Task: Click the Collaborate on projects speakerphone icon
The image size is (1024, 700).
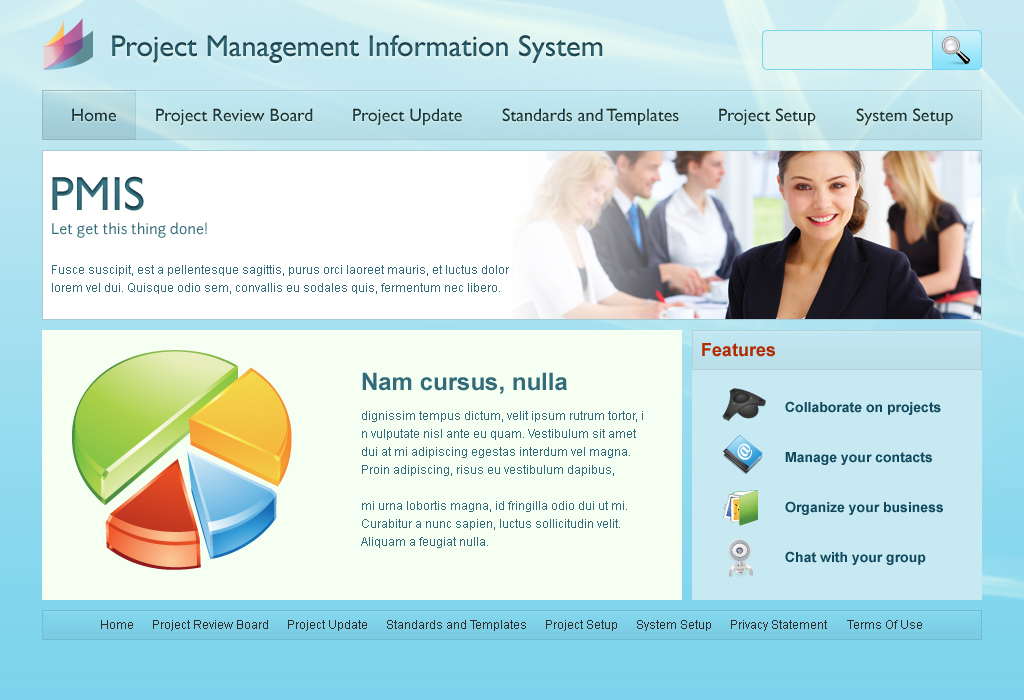Action: tap(743, 404)
